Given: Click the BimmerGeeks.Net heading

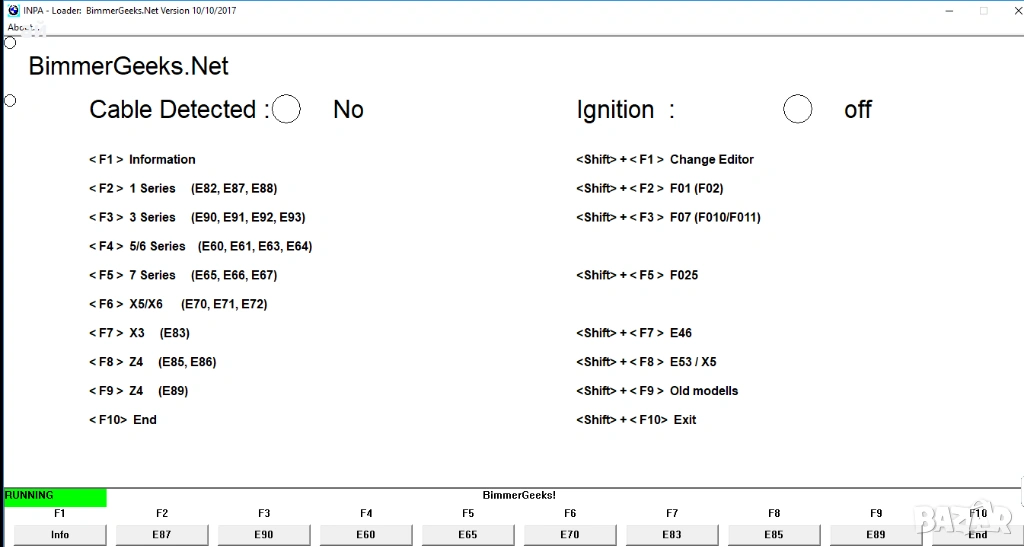Looking at the screenshot, I should tap(129, 66).
